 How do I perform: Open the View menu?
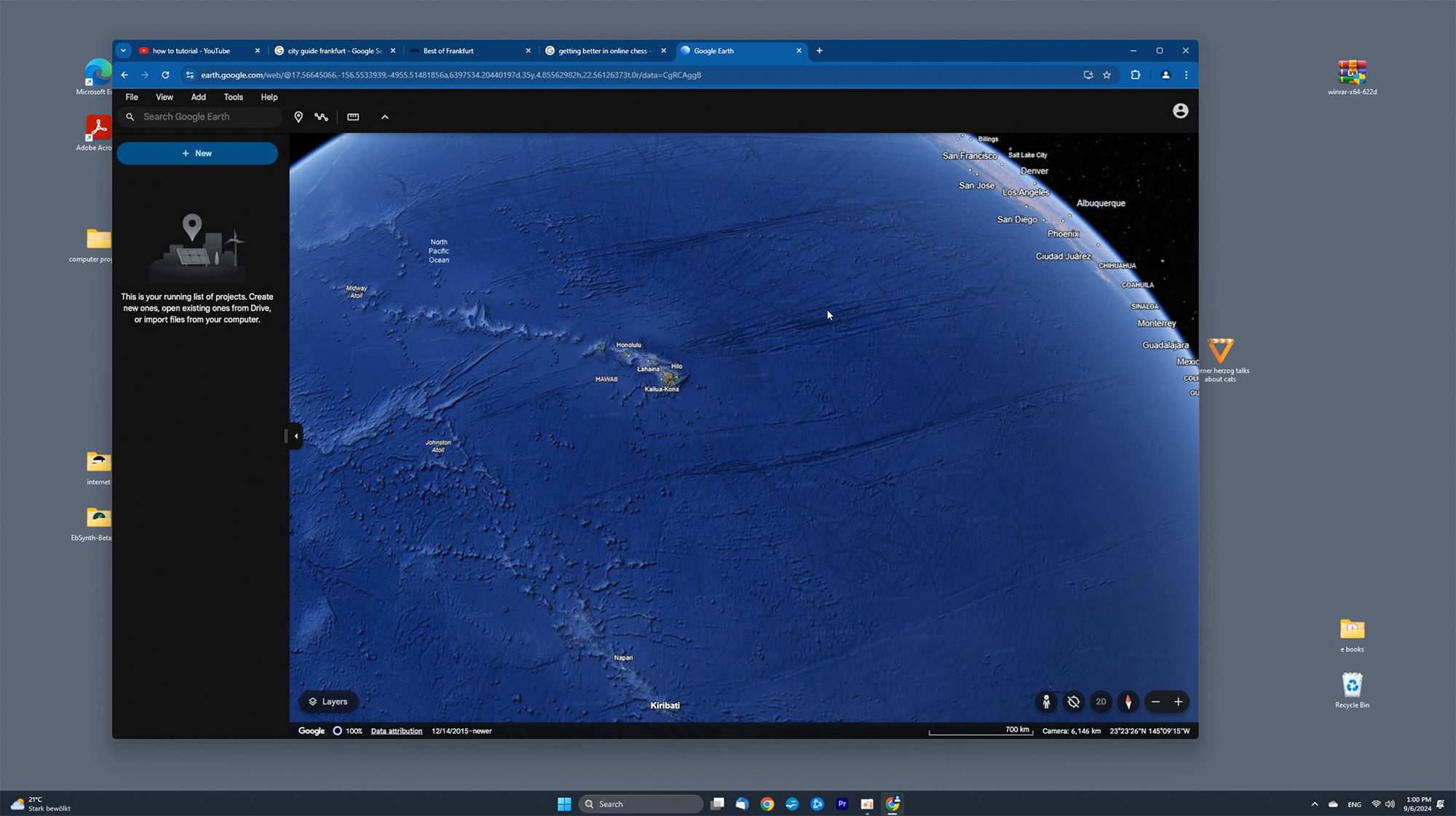pyautogui.click(x=165, y=97)
